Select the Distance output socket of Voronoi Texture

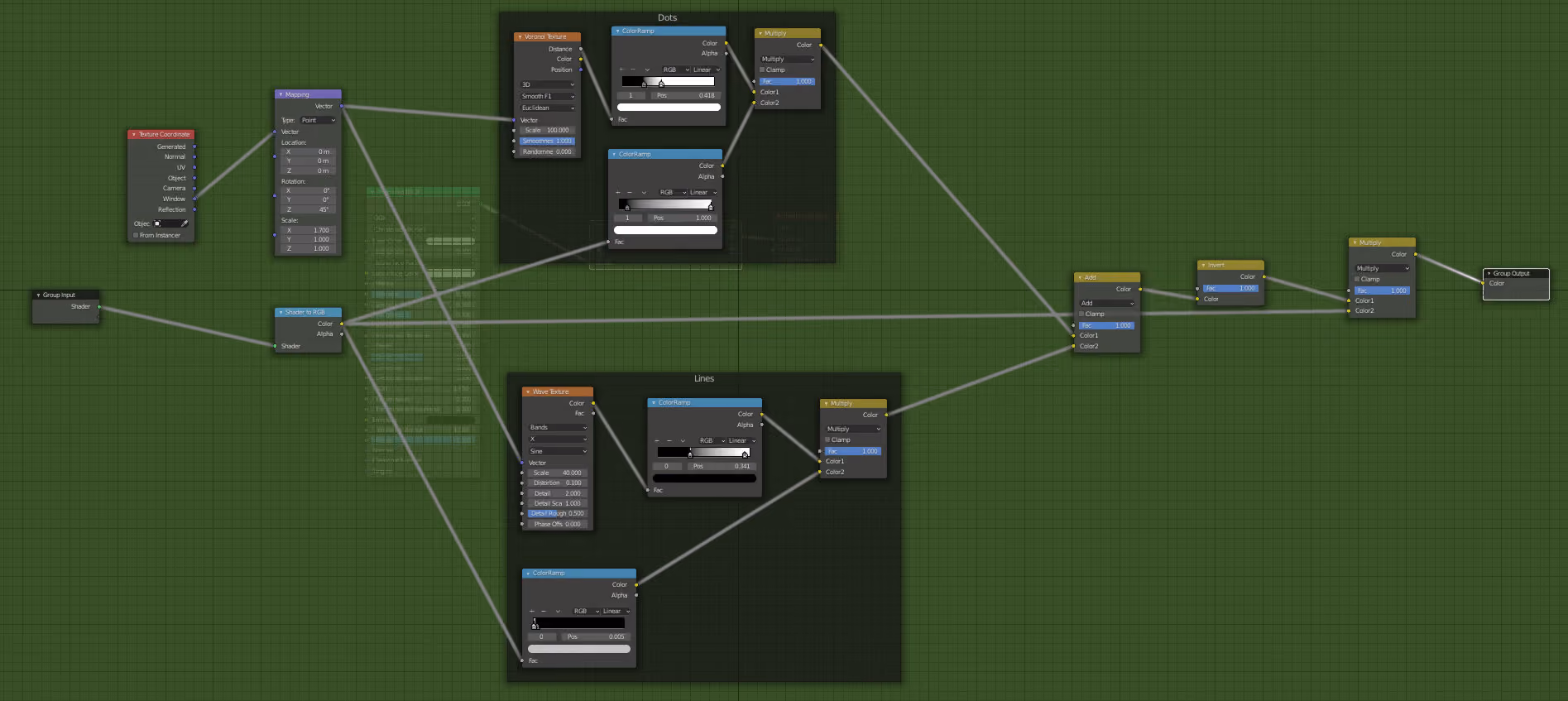click(581, 49)
